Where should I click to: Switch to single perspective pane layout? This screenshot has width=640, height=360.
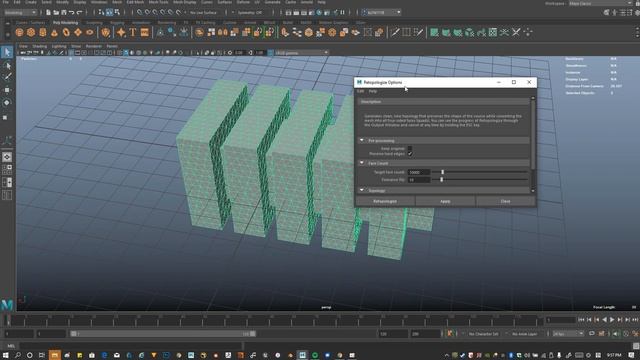[7, 157]
